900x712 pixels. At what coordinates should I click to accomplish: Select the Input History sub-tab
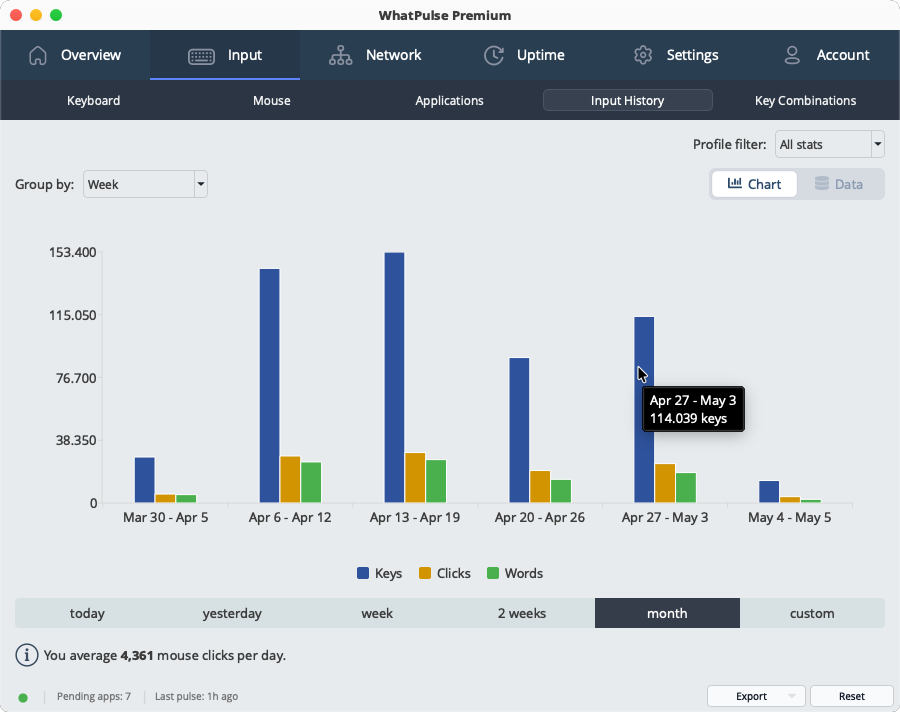click(627, 100)
